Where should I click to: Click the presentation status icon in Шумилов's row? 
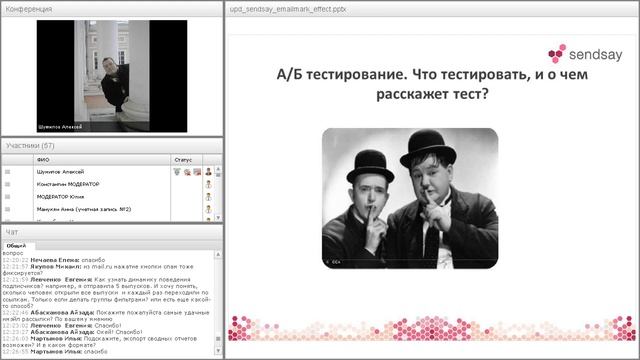tap(197, 172)
